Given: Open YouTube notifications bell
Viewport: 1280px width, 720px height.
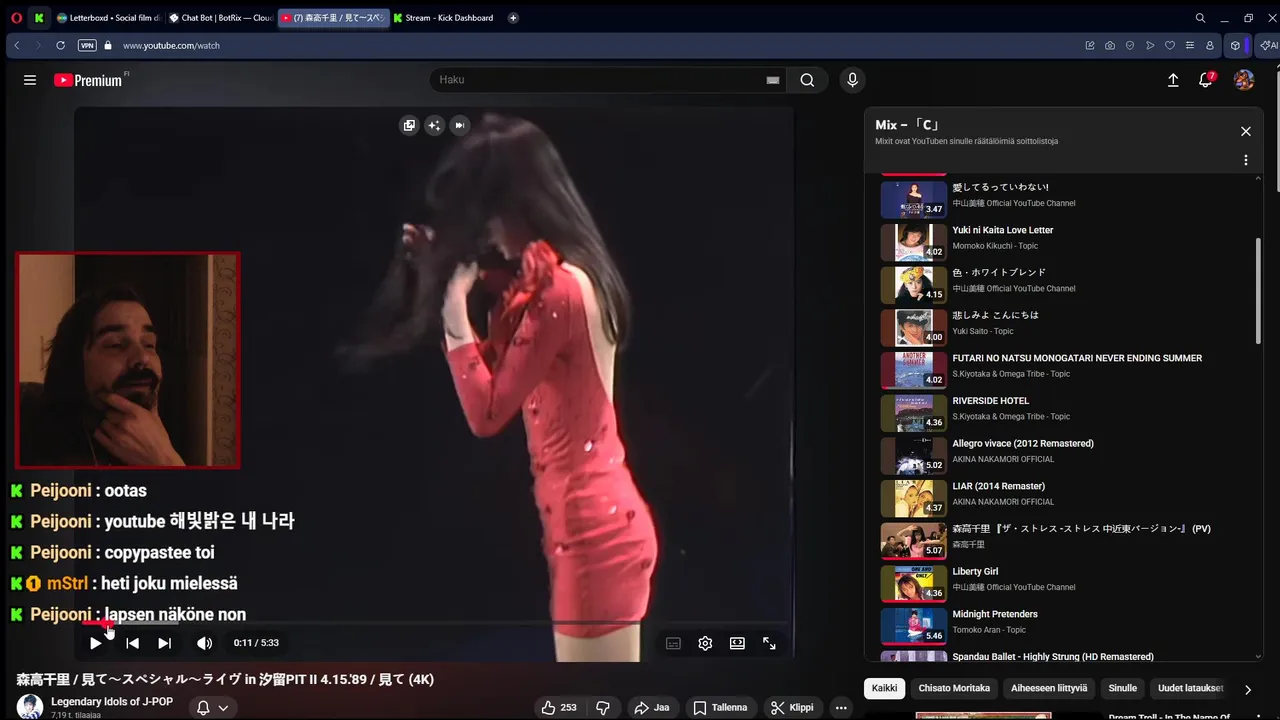Looking at the screenshot, I should (1206, 80).
